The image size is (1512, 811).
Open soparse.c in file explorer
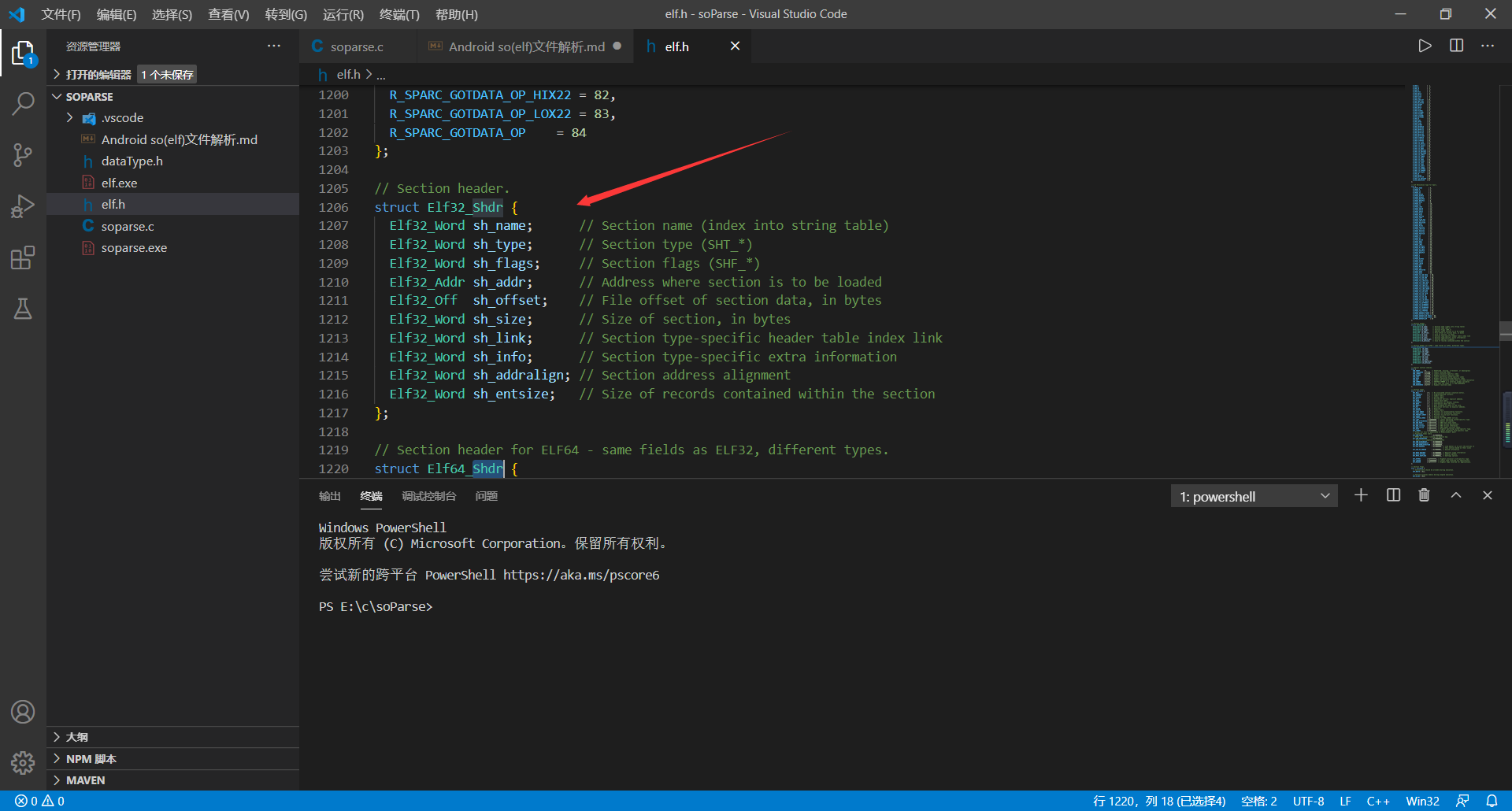click(173, 226)
